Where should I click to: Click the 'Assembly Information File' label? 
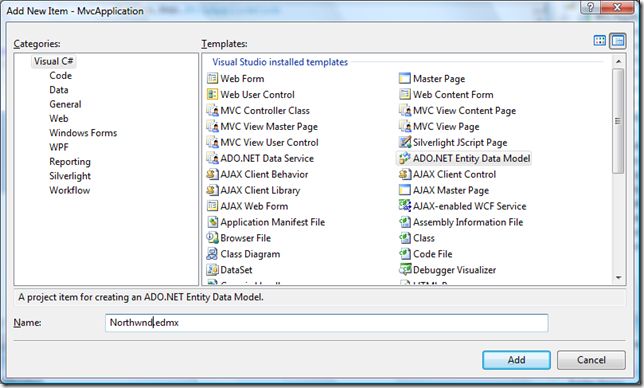[x=468, y=222]
